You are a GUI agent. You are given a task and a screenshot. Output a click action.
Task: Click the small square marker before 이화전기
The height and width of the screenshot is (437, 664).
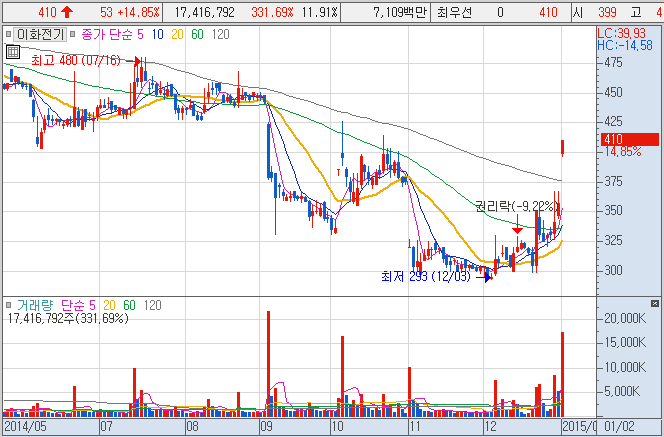8,34
